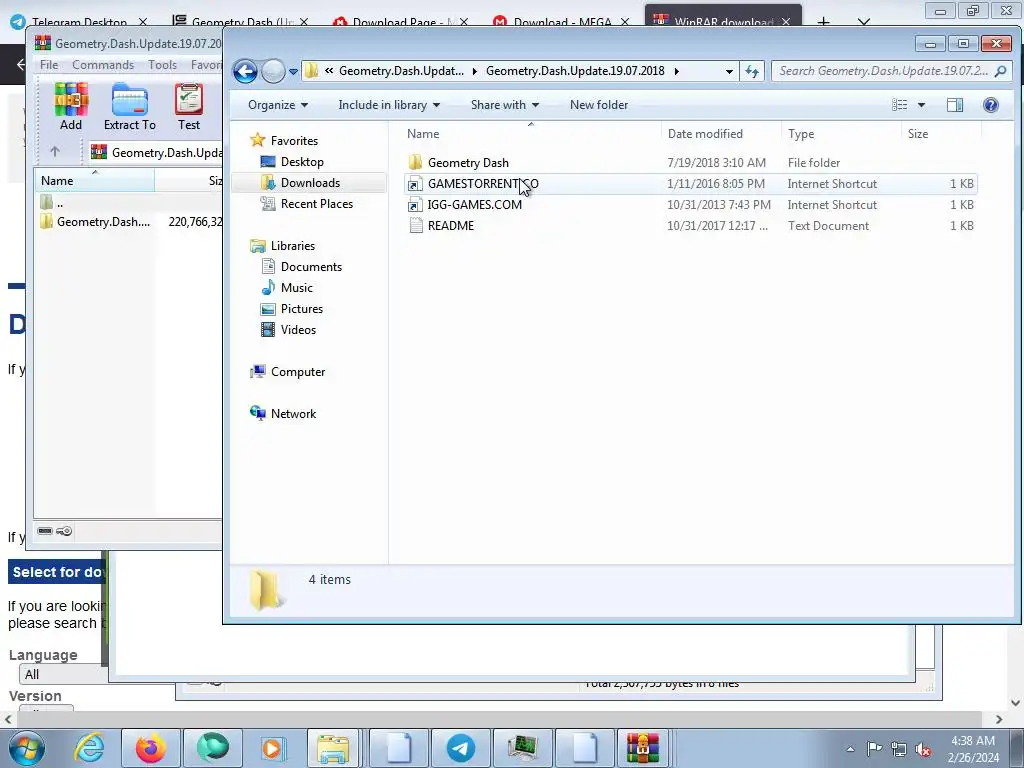Click the Explorer Forward navigation arrow

coord(273,71)
